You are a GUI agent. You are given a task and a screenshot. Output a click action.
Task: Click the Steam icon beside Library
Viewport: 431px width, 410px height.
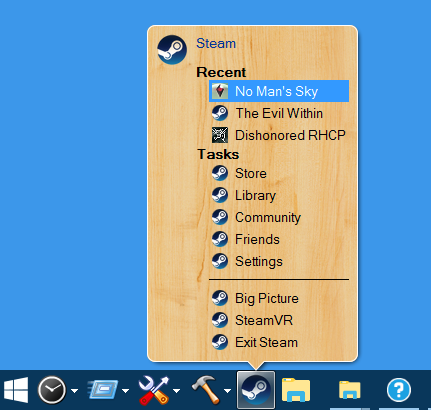pyautogui.click(x=220, y=195)
